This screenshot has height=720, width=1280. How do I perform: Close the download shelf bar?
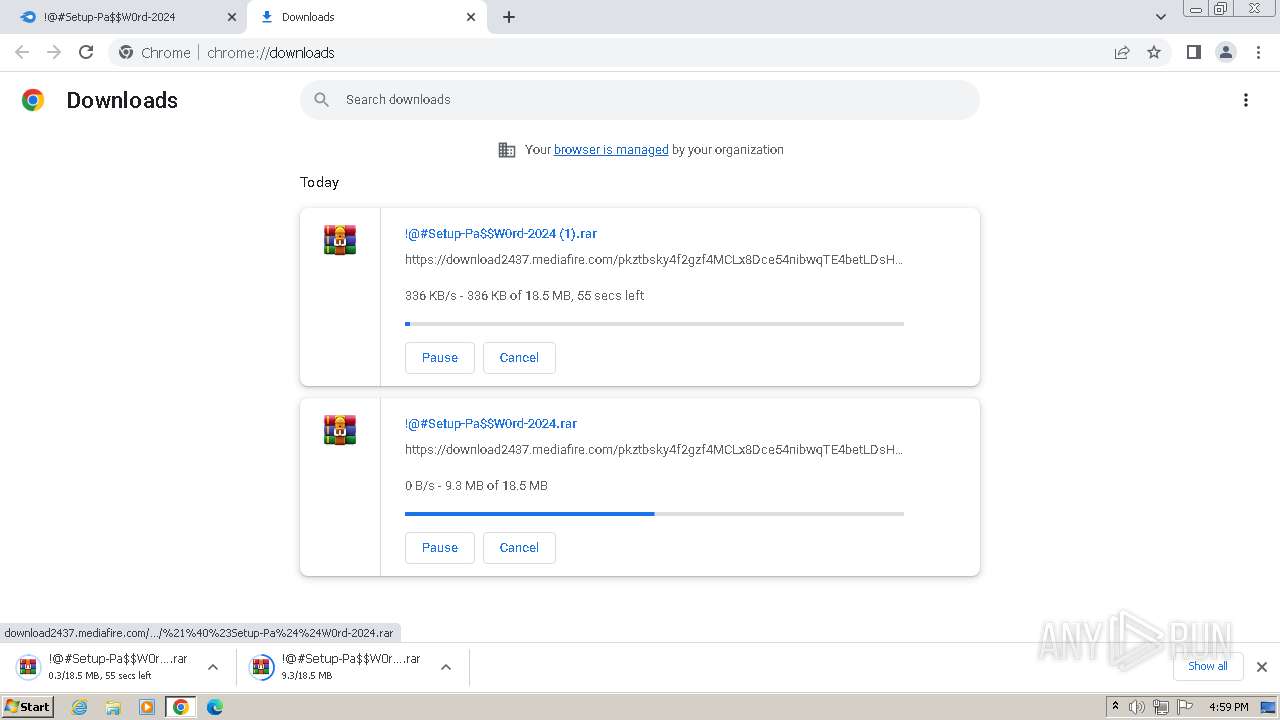(x=1262, y=667)
